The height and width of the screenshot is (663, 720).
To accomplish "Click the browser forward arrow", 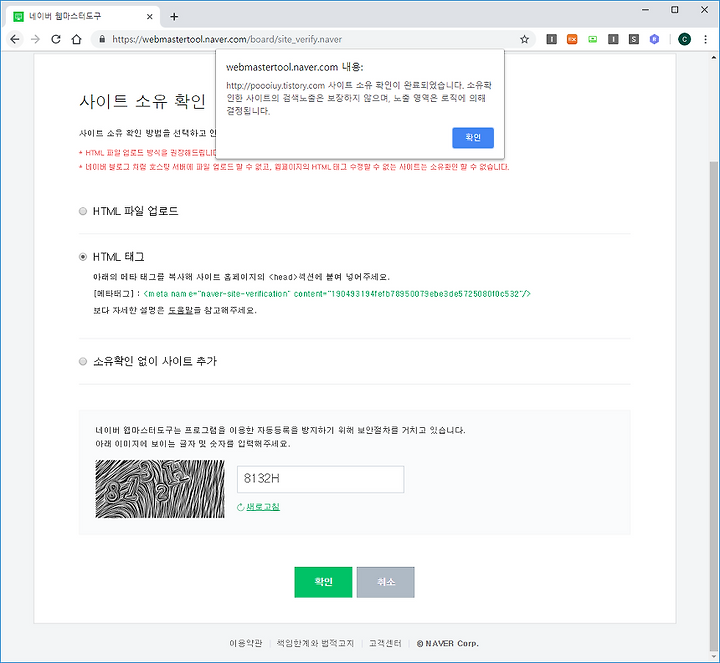I will [x=35, y=39].
